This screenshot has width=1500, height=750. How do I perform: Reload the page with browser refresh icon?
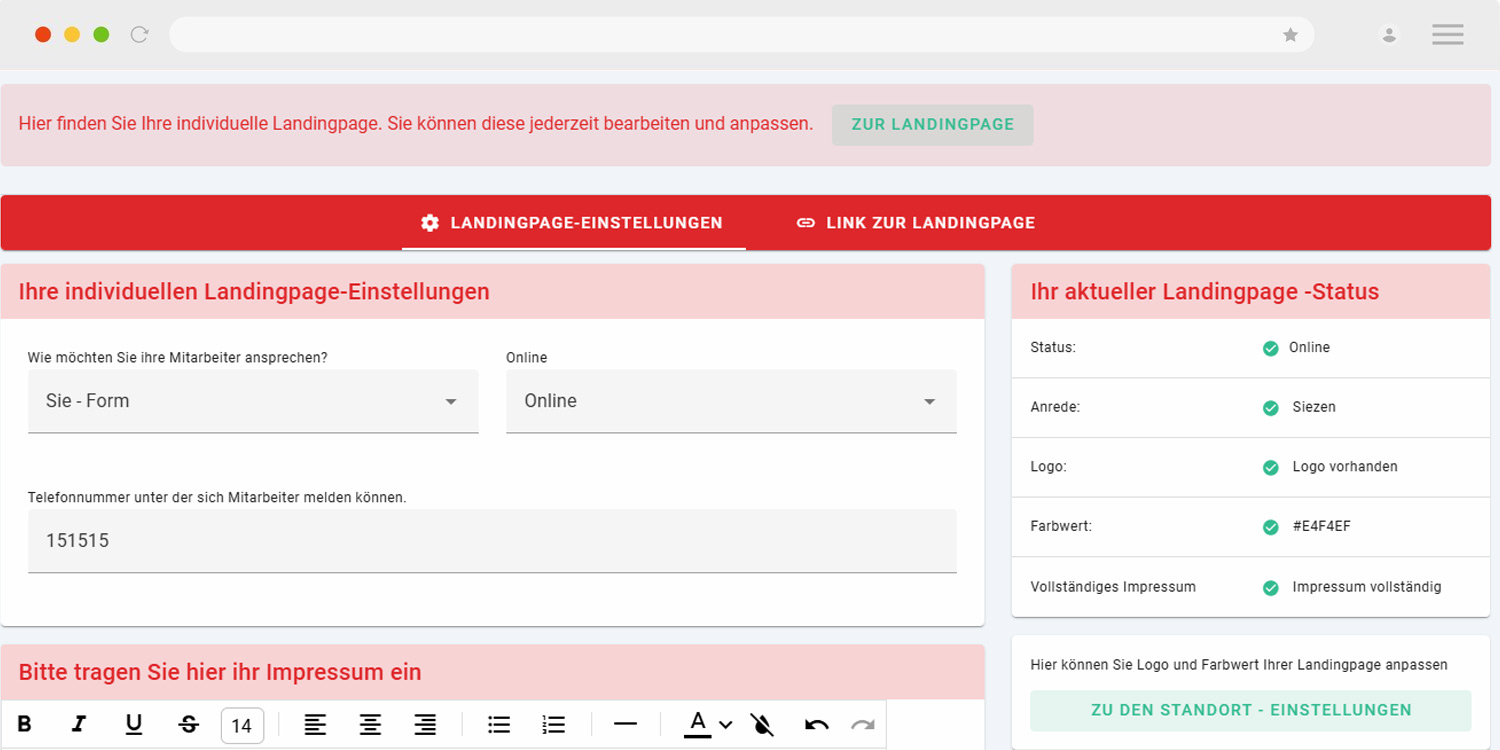(x=140, y=35)
